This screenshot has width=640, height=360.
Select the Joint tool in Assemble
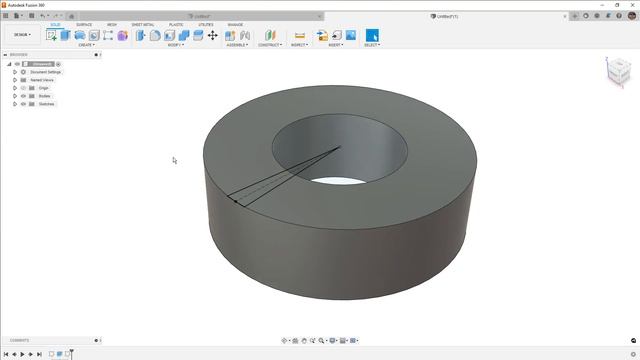click(x=245, y=36)
